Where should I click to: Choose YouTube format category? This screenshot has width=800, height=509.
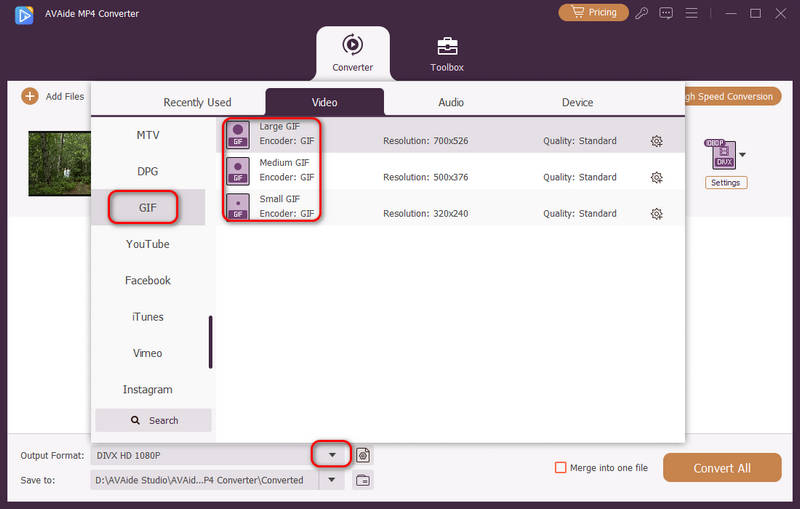(148, 244)
